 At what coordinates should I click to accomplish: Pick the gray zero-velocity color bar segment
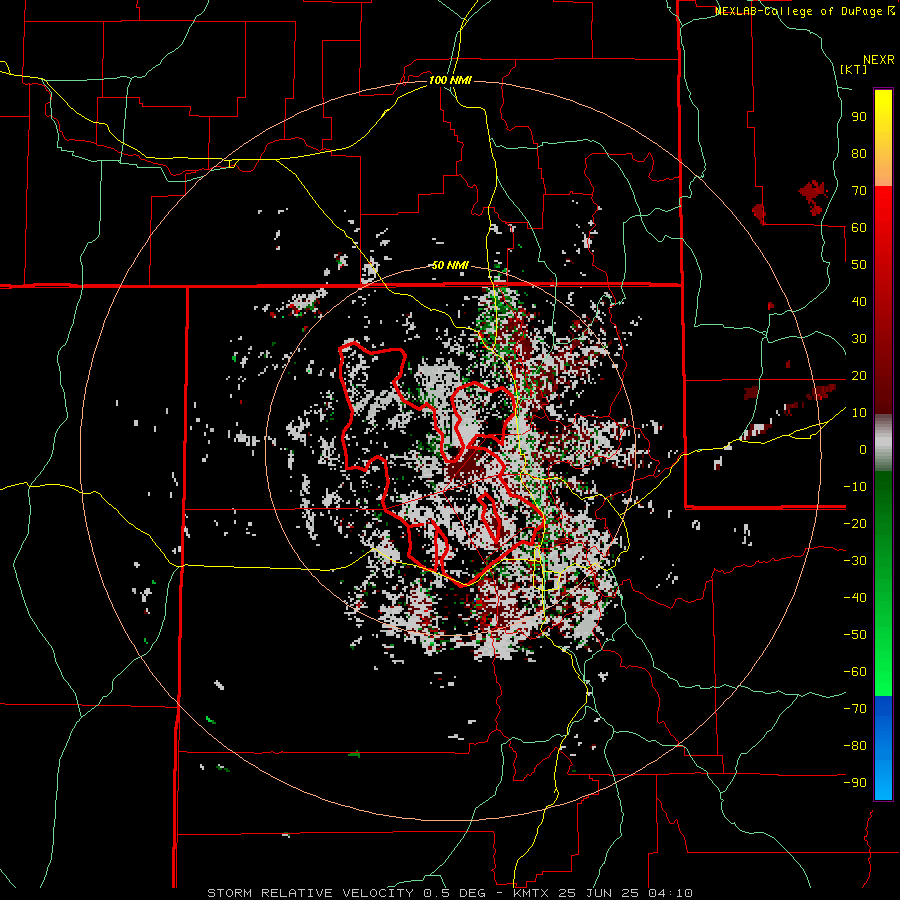tap(883, 443)
